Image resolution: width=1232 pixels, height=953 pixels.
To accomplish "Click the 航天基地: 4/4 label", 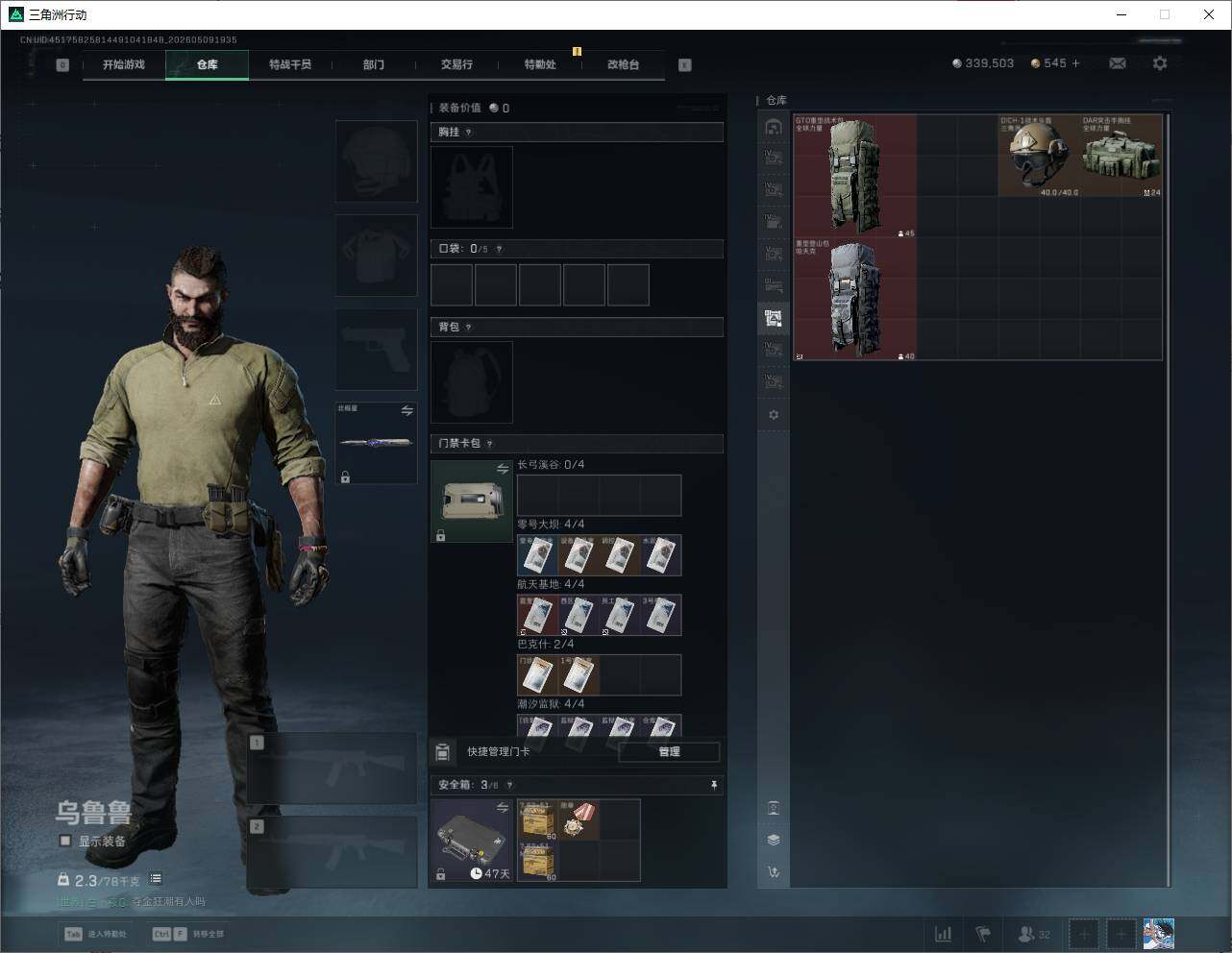I will point(551,584).
